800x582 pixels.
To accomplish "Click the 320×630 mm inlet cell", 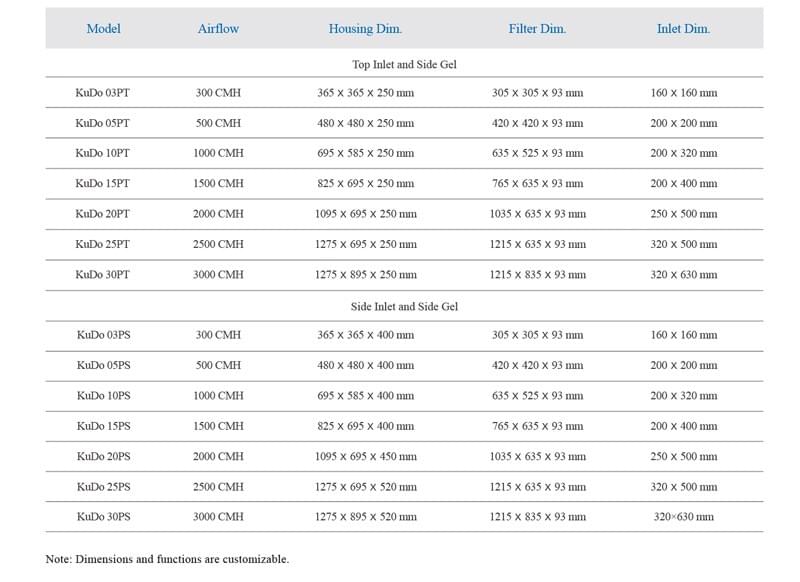I will point(683,517).
